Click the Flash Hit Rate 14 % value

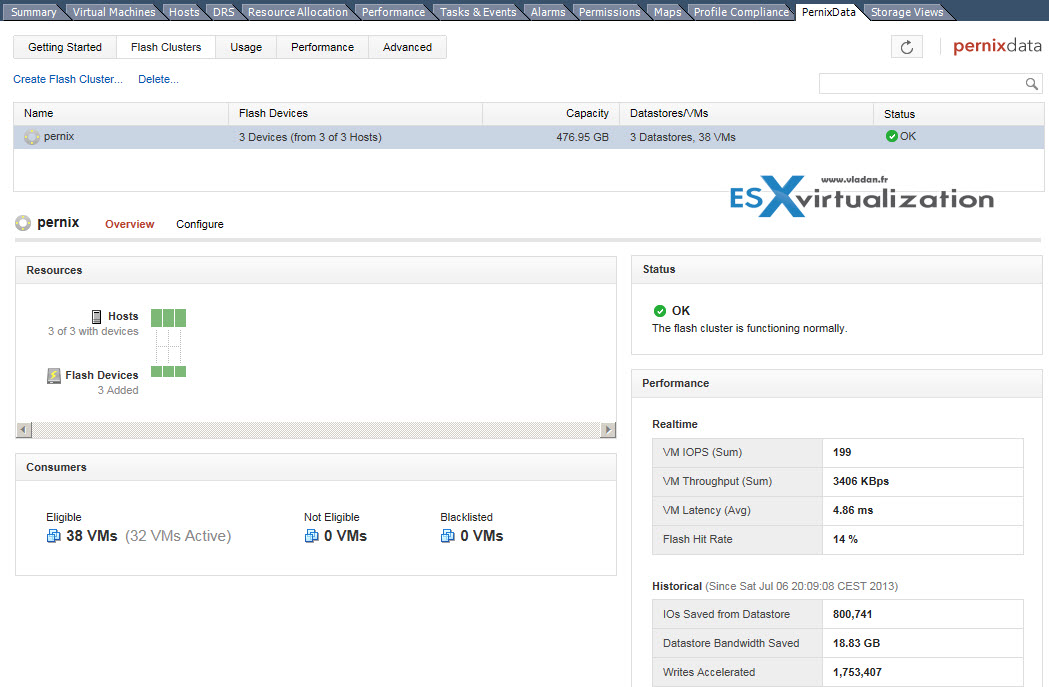pos(845,539)
